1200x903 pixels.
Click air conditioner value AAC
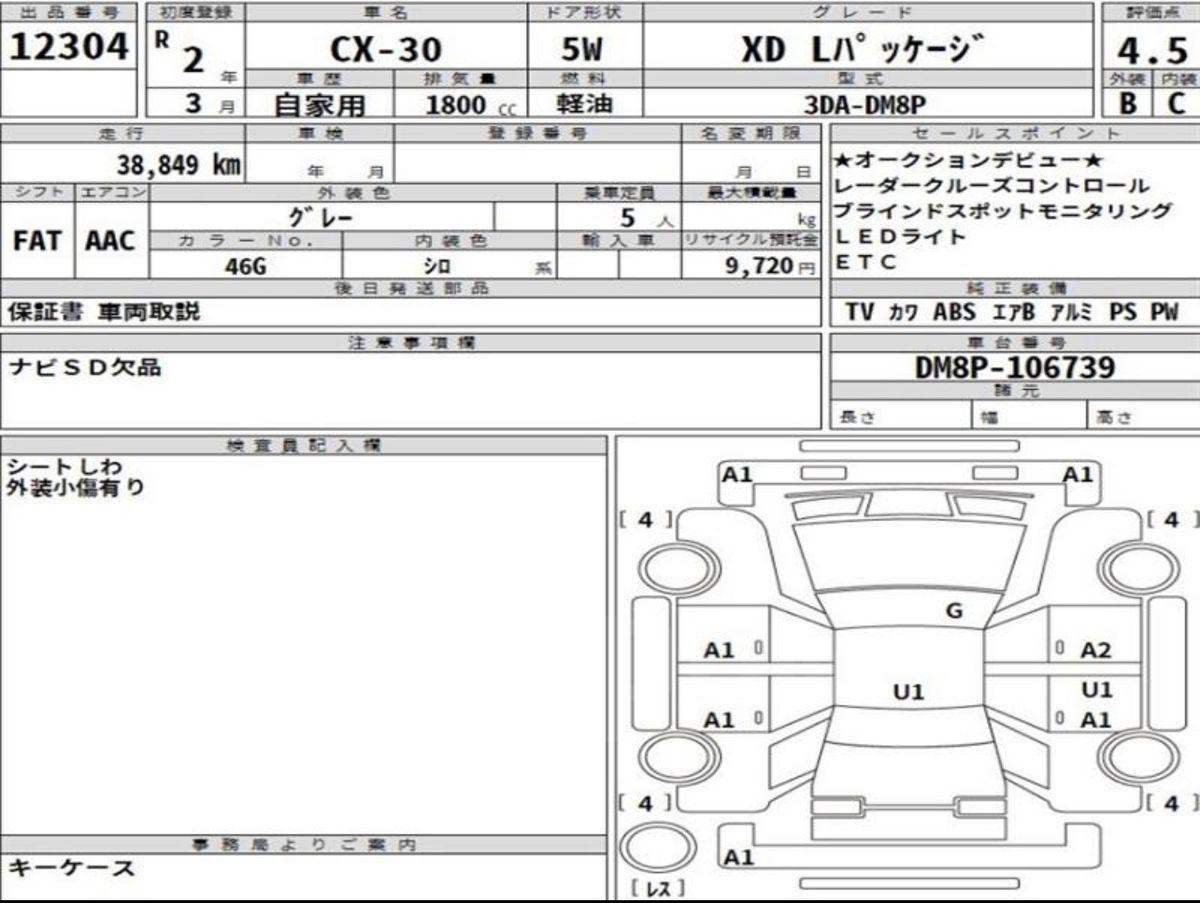coord(110,241)
